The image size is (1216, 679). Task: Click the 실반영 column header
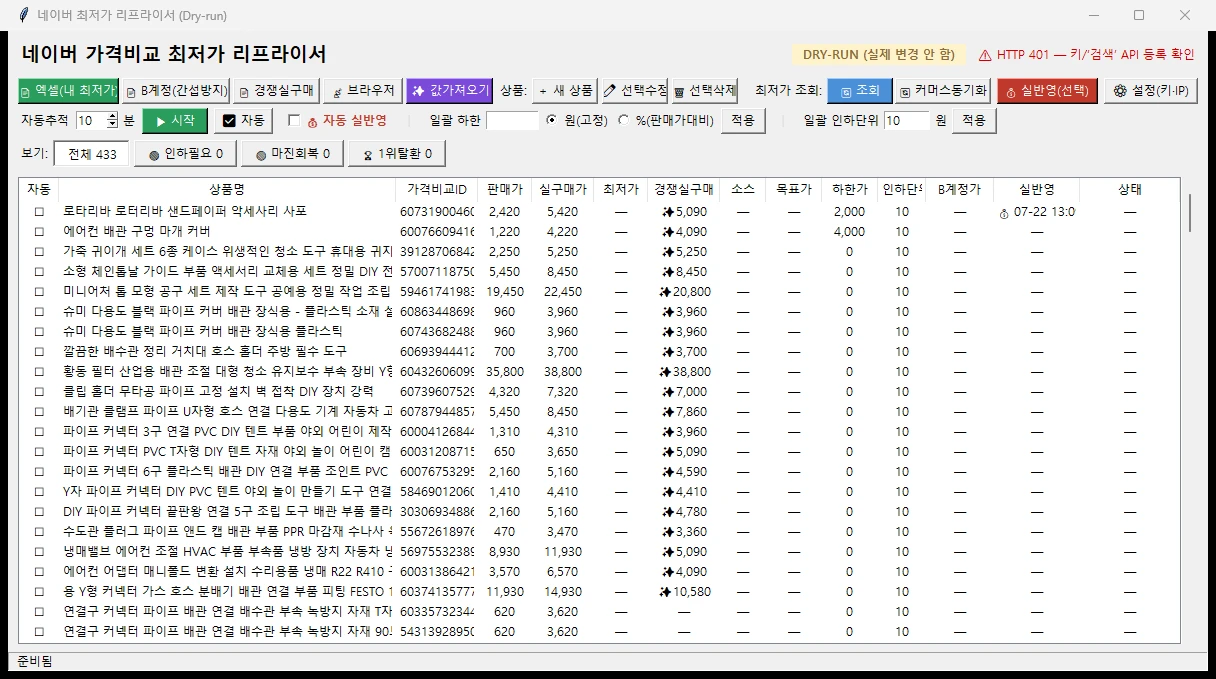coord(1036,189)
